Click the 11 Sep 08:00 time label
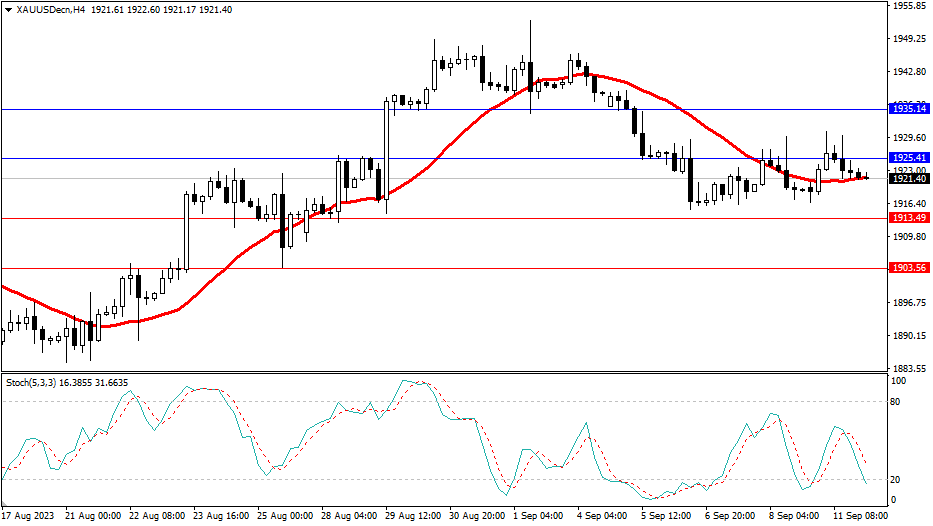933x526 pixels. click(x=860, y=516)
